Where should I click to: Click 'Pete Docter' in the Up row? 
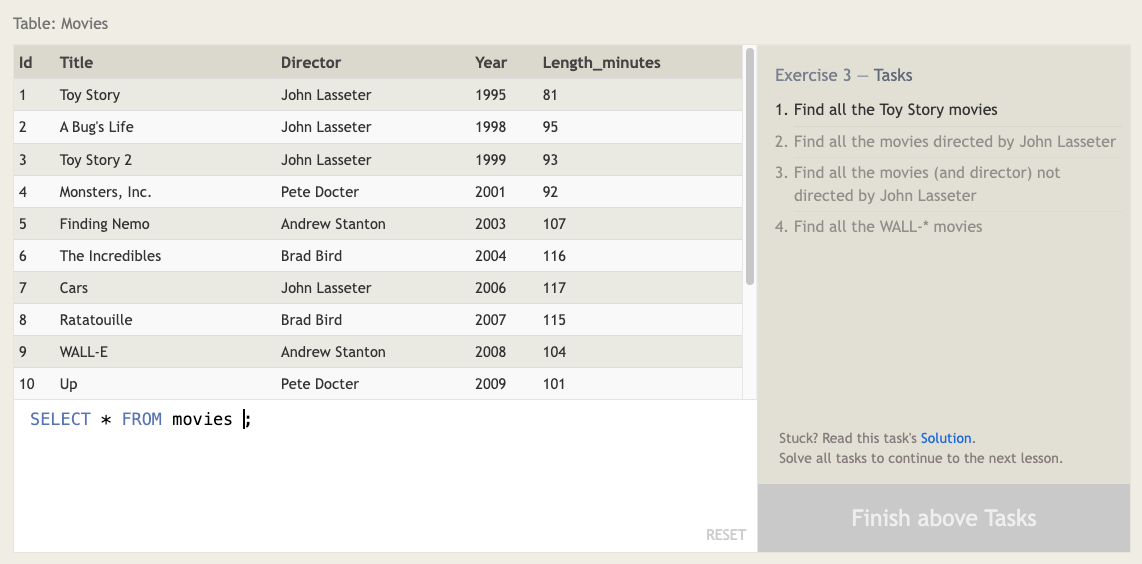point(320,384)
